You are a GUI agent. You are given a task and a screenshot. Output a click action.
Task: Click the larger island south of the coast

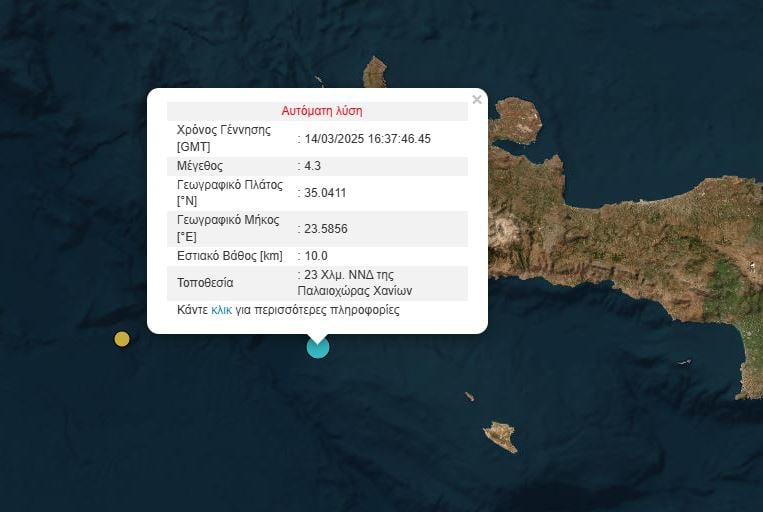click(501, 437)
